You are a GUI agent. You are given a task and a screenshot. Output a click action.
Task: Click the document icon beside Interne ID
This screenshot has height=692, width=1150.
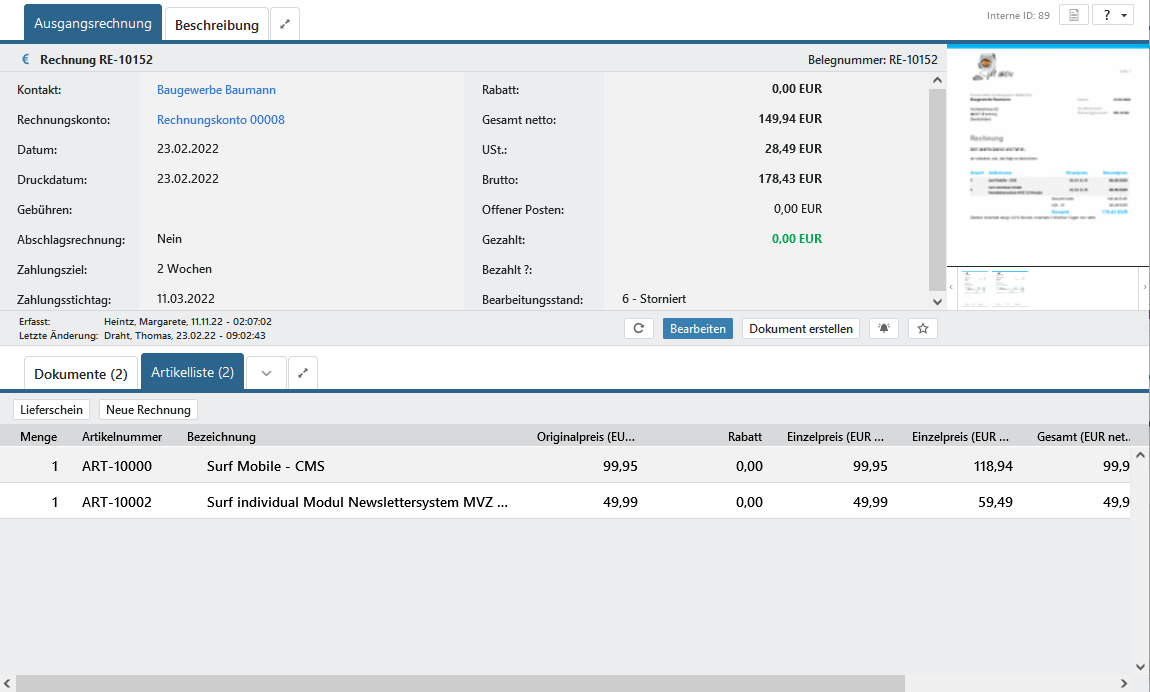pos(1073,15)
